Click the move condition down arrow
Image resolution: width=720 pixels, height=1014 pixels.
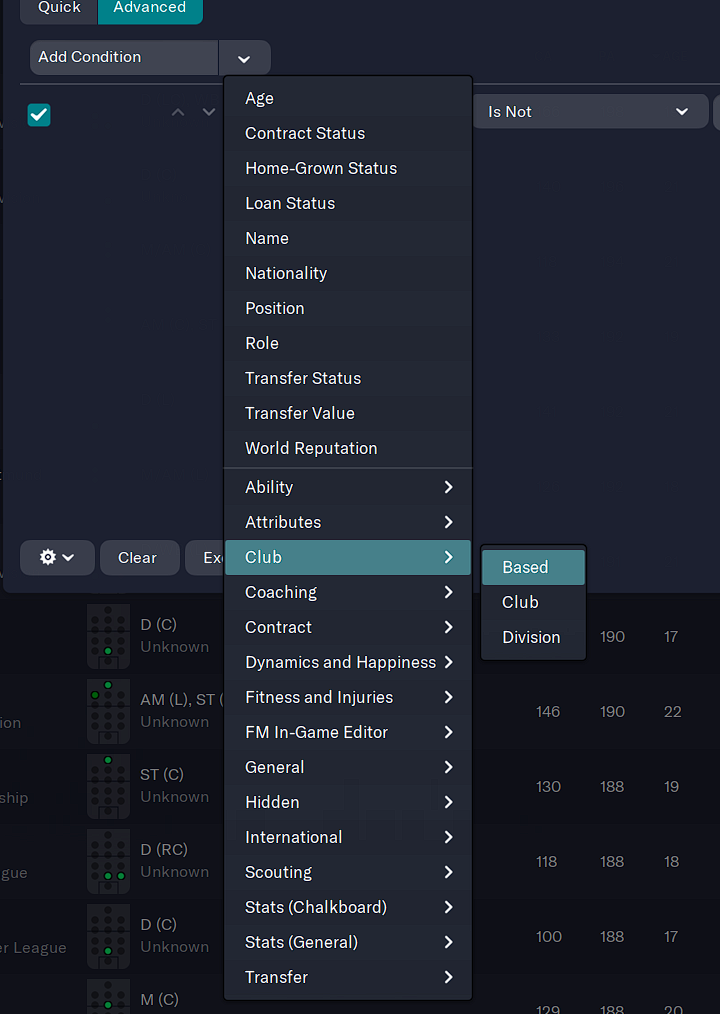pos(208,112)
